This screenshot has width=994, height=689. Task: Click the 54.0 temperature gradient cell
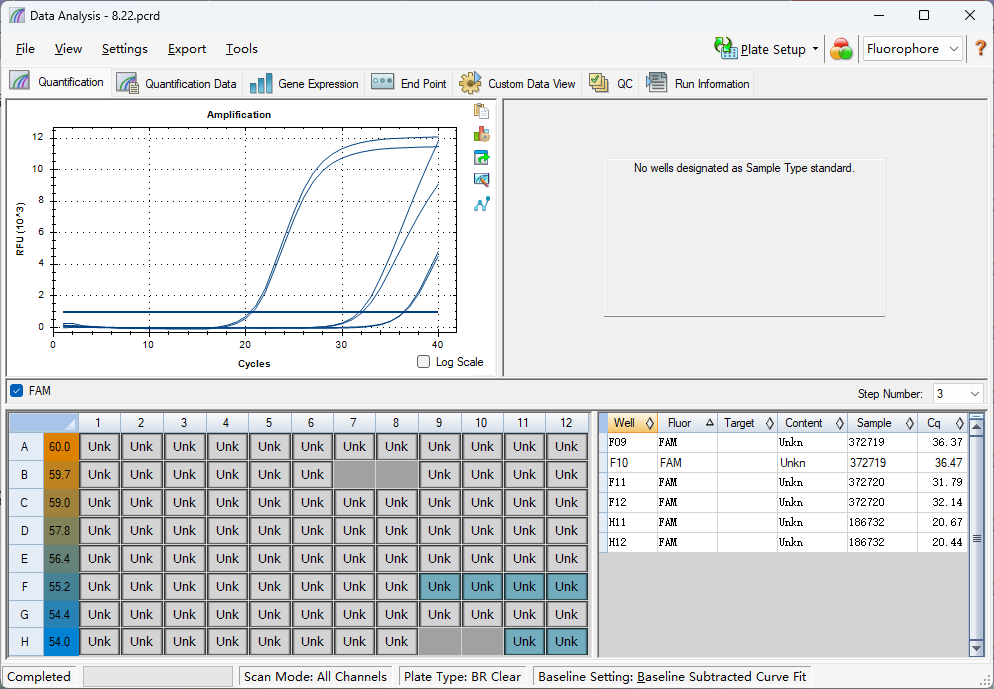pyautogui.click(x=60, y=641)
